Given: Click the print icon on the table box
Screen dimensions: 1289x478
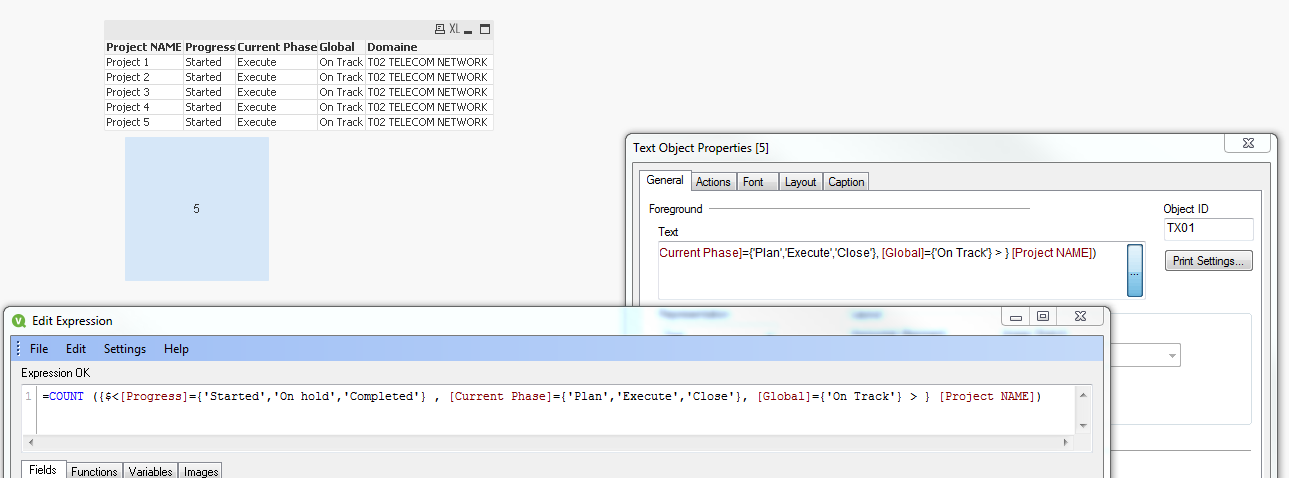Looking at the screenshot, I should [439, 29].
